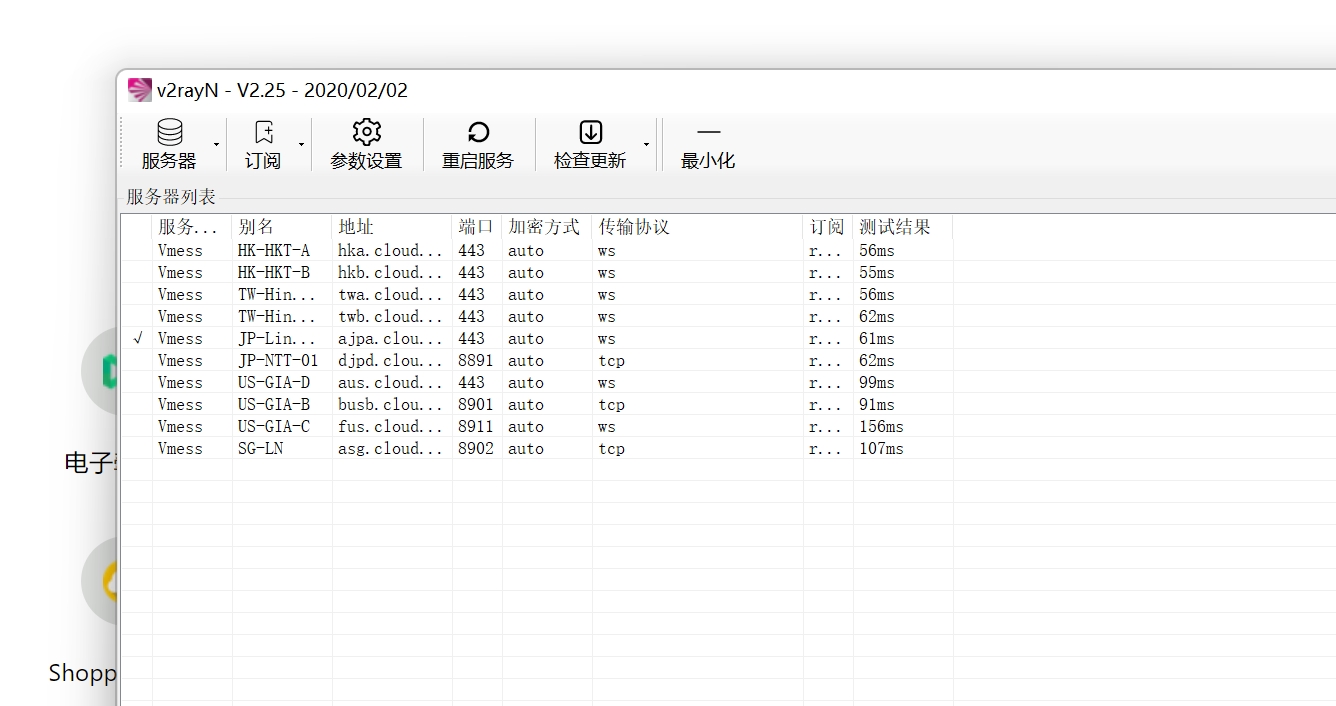Click the 107ms test result cell
Image resolution: width=1336 pixels, height=706 pixels.
[881, 448]
